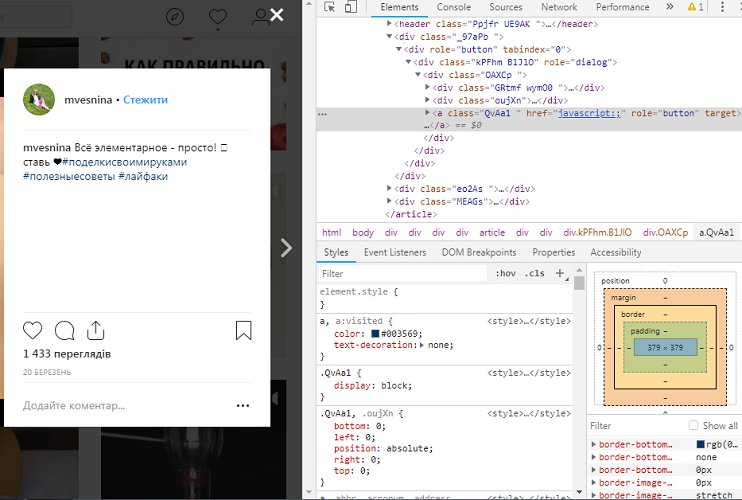Show more DevTools tabs chevron
Image resolution: width=742 pixels, height=500 pixels.
coord(670,7)
